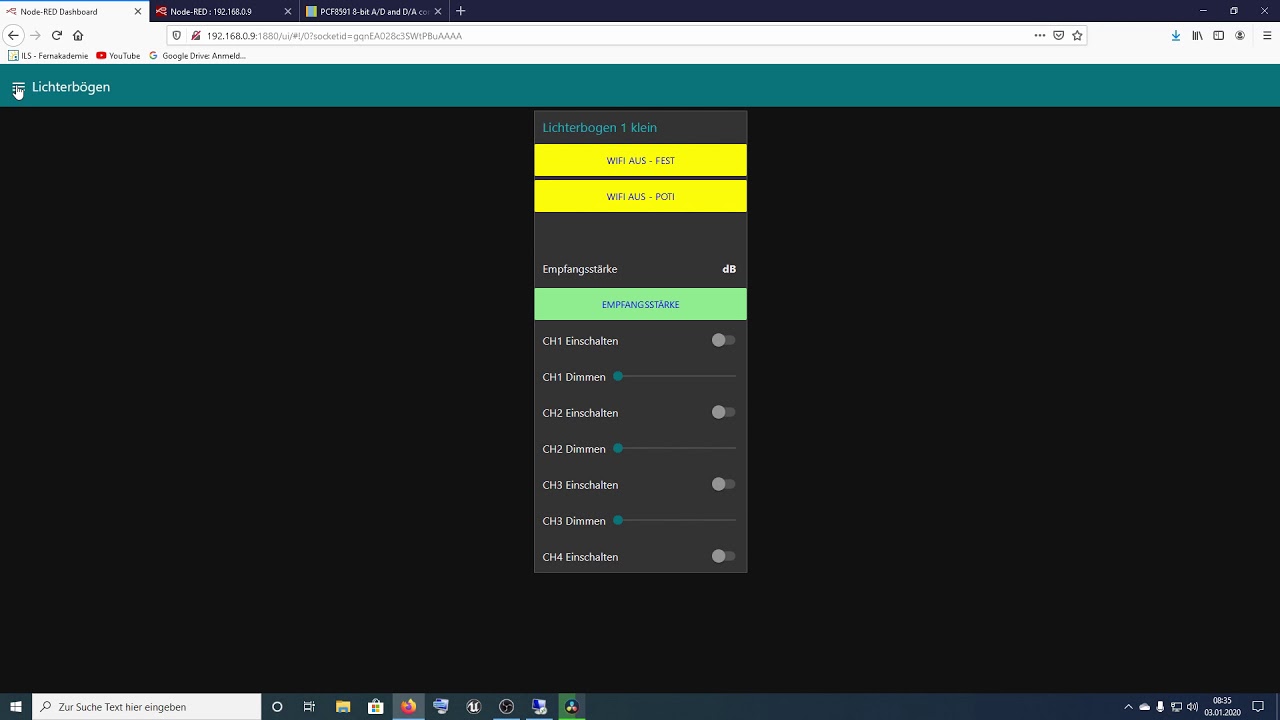Click the browser address bar URL

tap(334, 35)
